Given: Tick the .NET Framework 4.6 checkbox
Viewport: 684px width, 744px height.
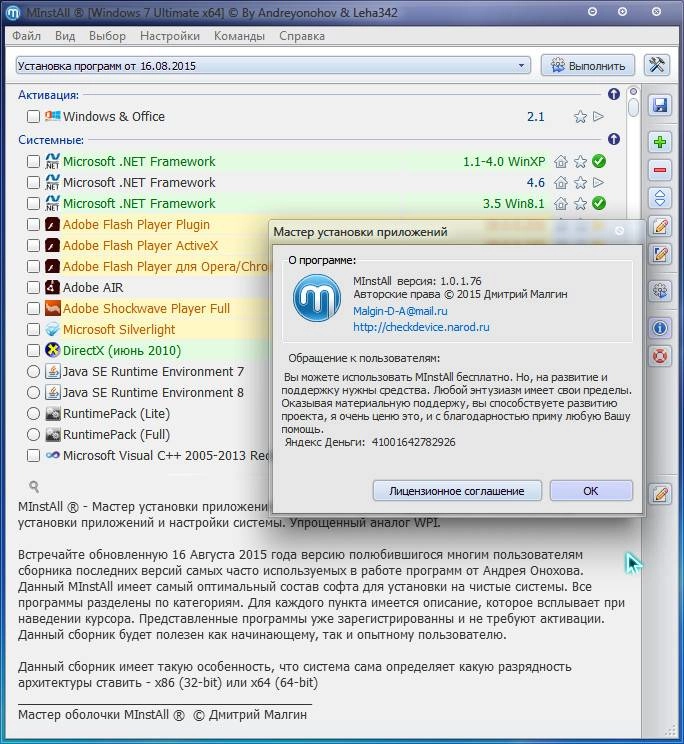Looking at the screenshot, I should (33, 182).
